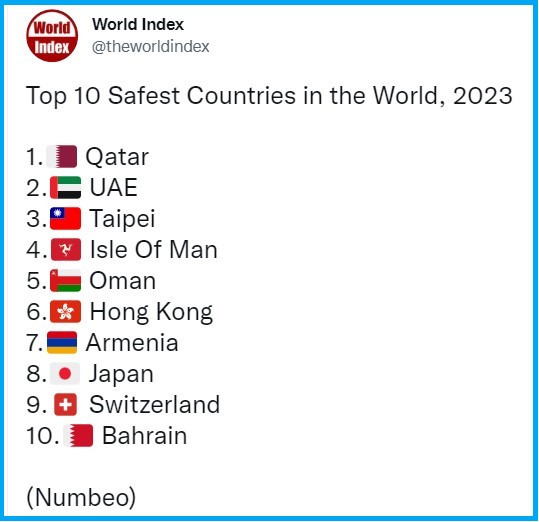Click the Hong Kong flag emoji
Viewport: 539px width, 522px height.
coord(66,312)
